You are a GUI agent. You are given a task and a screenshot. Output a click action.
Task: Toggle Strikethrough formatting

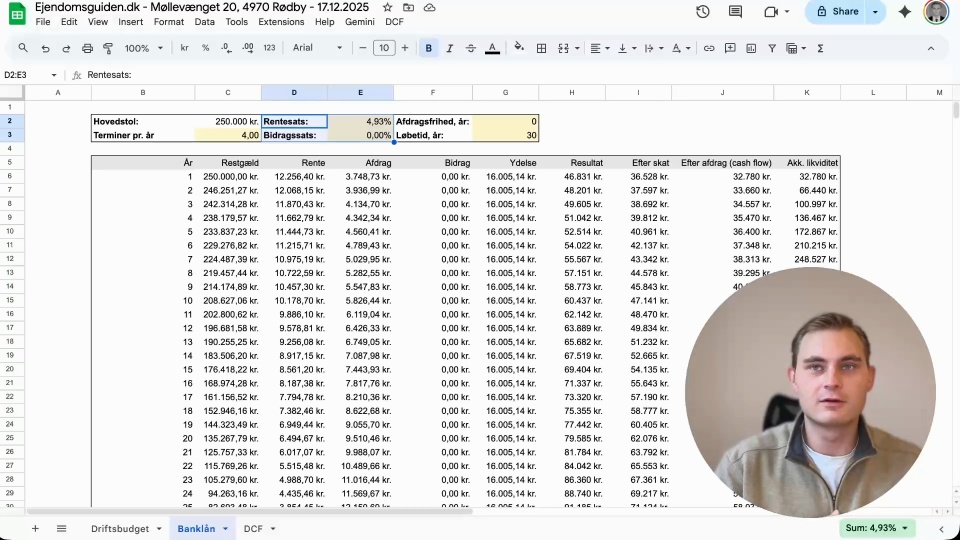(470, 48)
